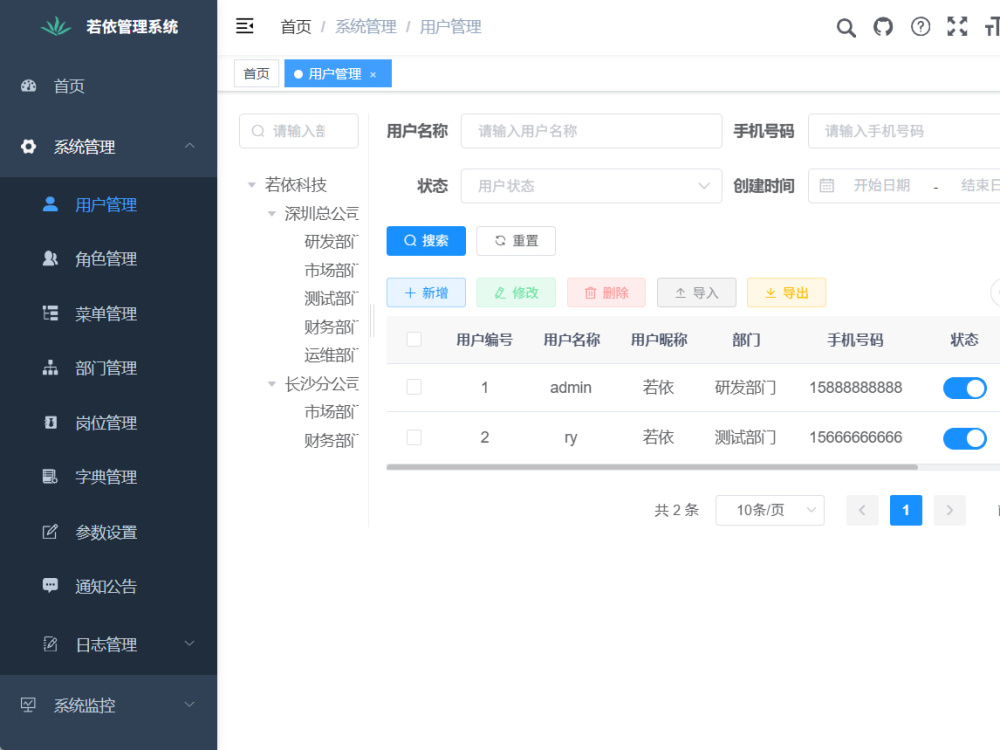Focus the 手机号码 input field
The width and height of the screenshot is (1000, 750).
click(904, 131)
